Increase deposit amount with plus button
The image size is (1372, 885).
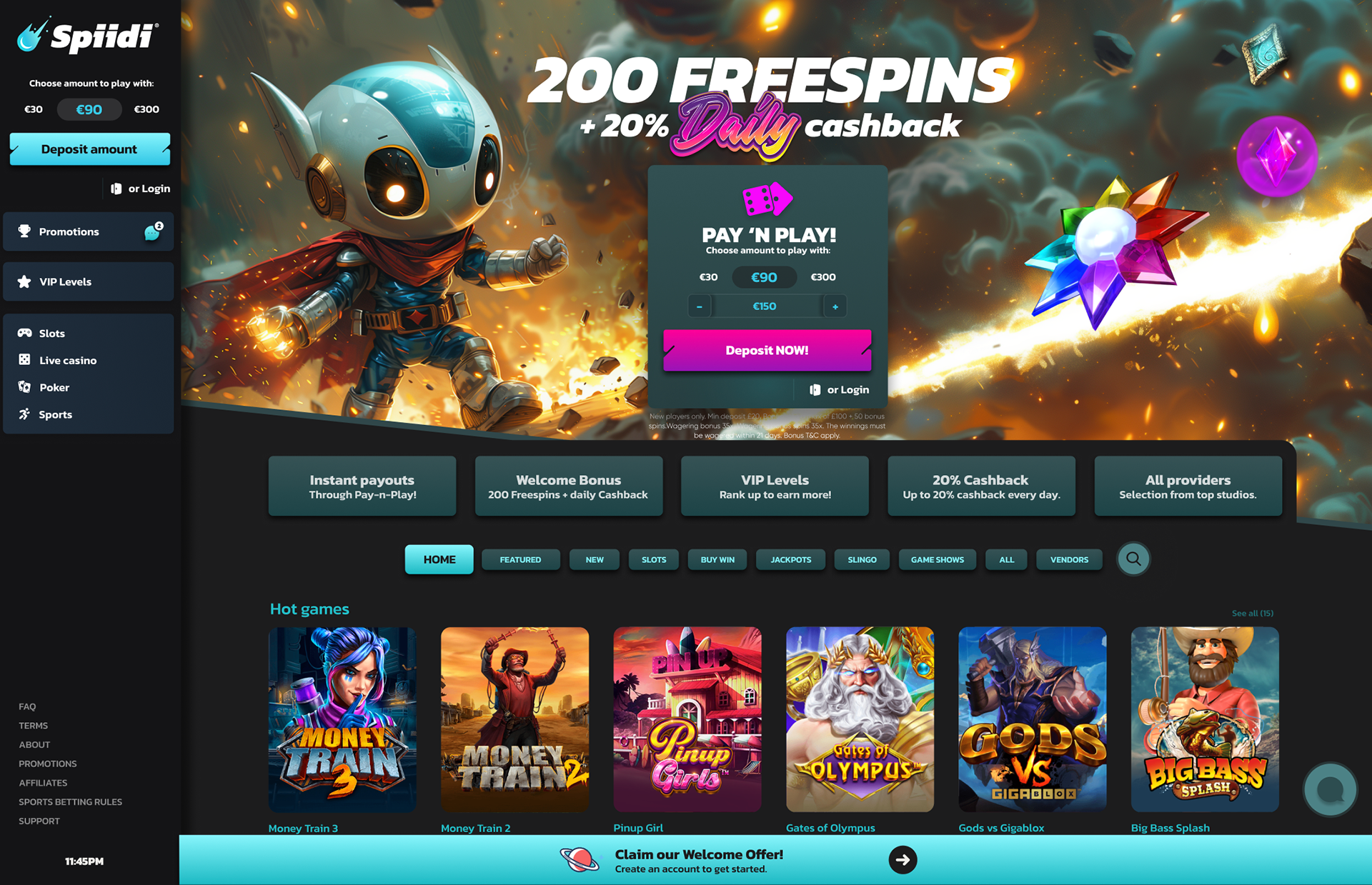[x=835, y=306]
